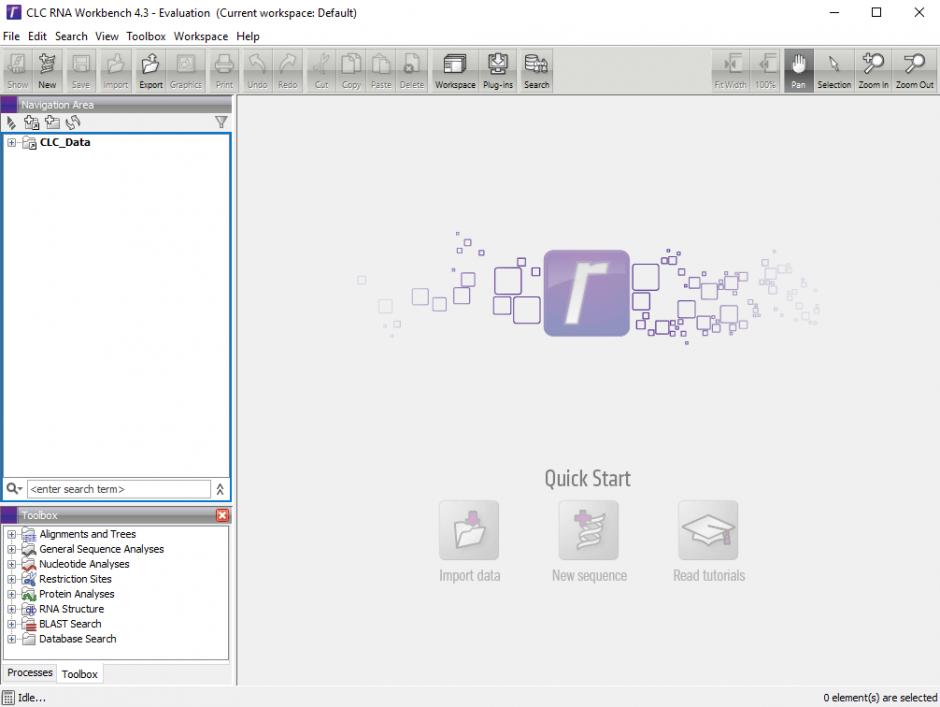This screenshot has width=940, height=707.
Task: Select the Zoom In tool
Action: pyautogui.click(x=873, y=71)
